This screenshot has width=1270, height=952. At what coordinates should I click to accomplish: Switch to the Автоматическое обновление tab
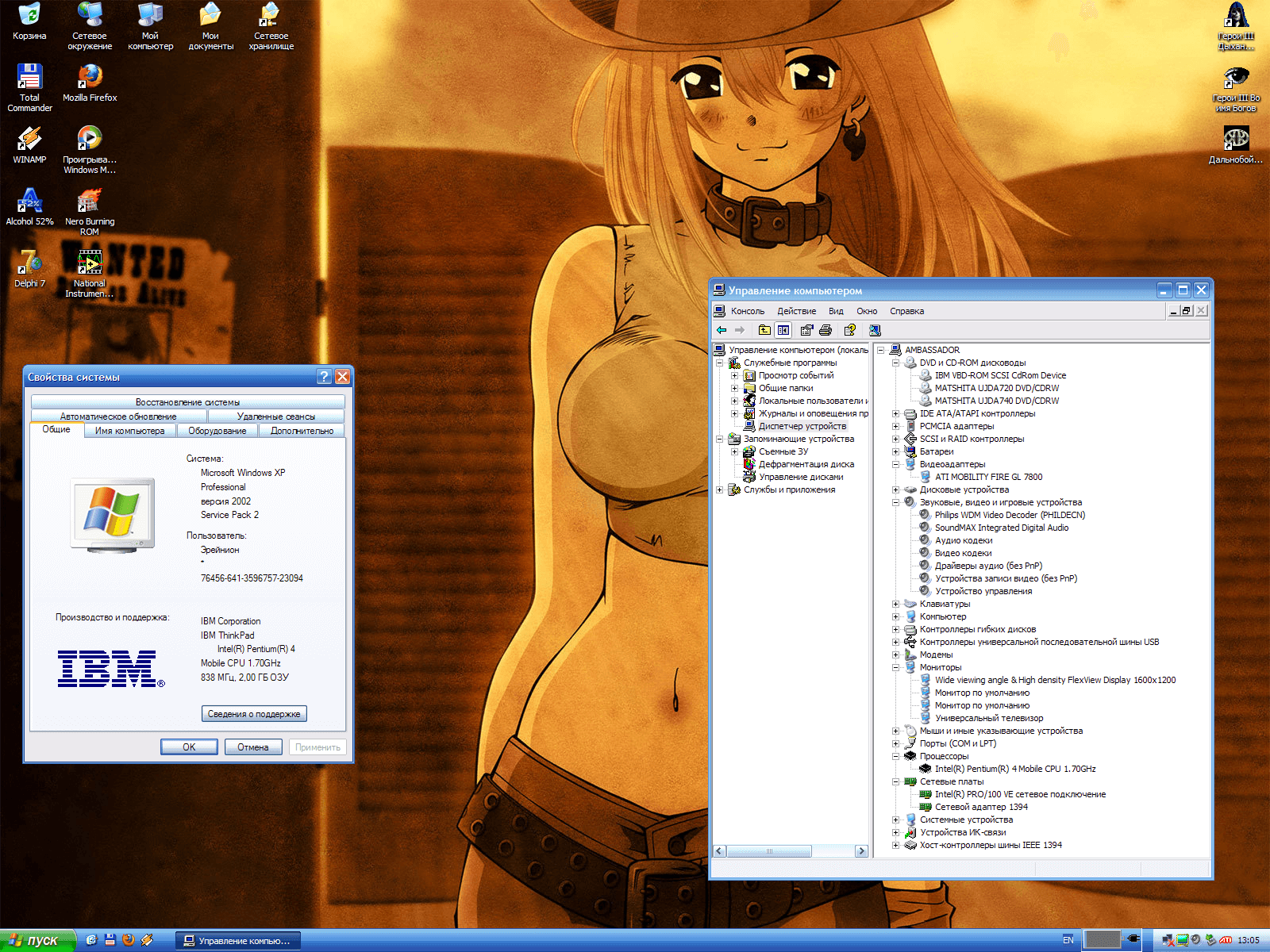pyautogui.click(x=118, y=416)
